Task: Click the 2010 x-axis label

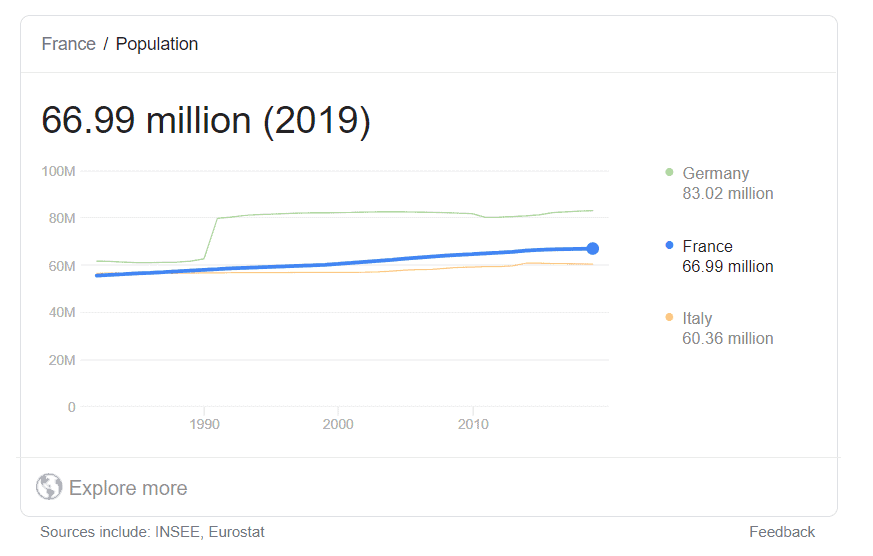Action: click(473, 424)
